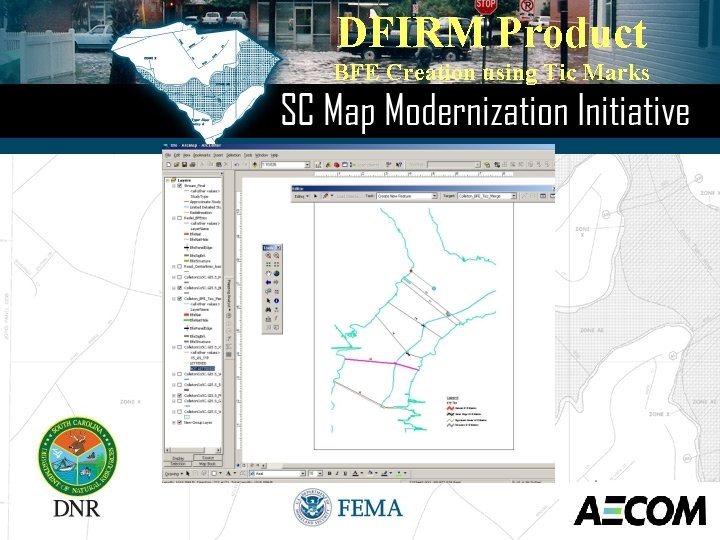This screenshot has height=540, width=720.
Task: Open the font name dropdown Arial
Action: click(303, 473)
